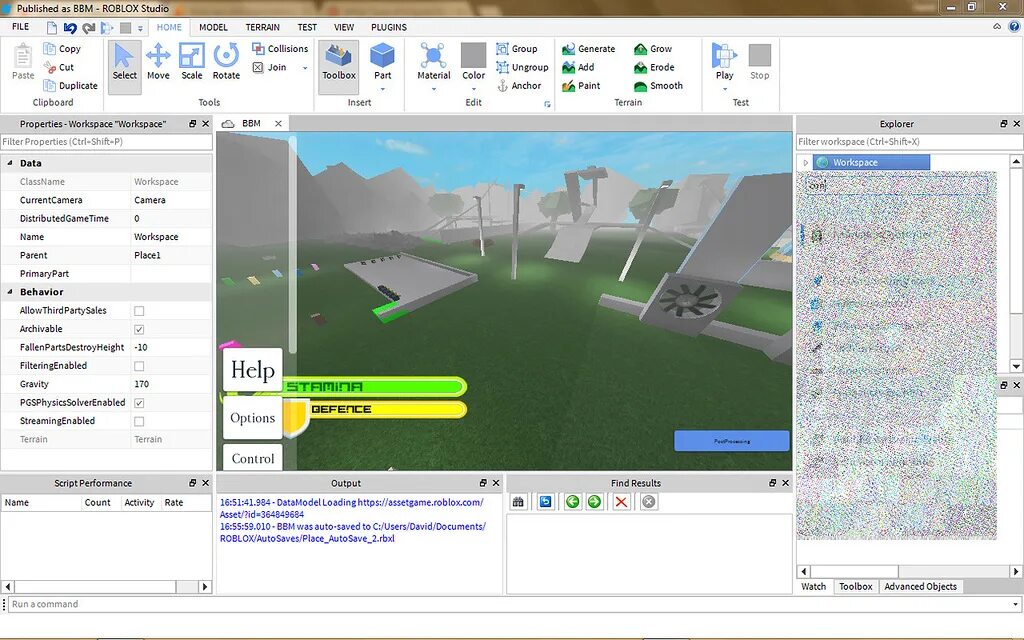Use the Smooth terrain tool

tap(658, 86)
